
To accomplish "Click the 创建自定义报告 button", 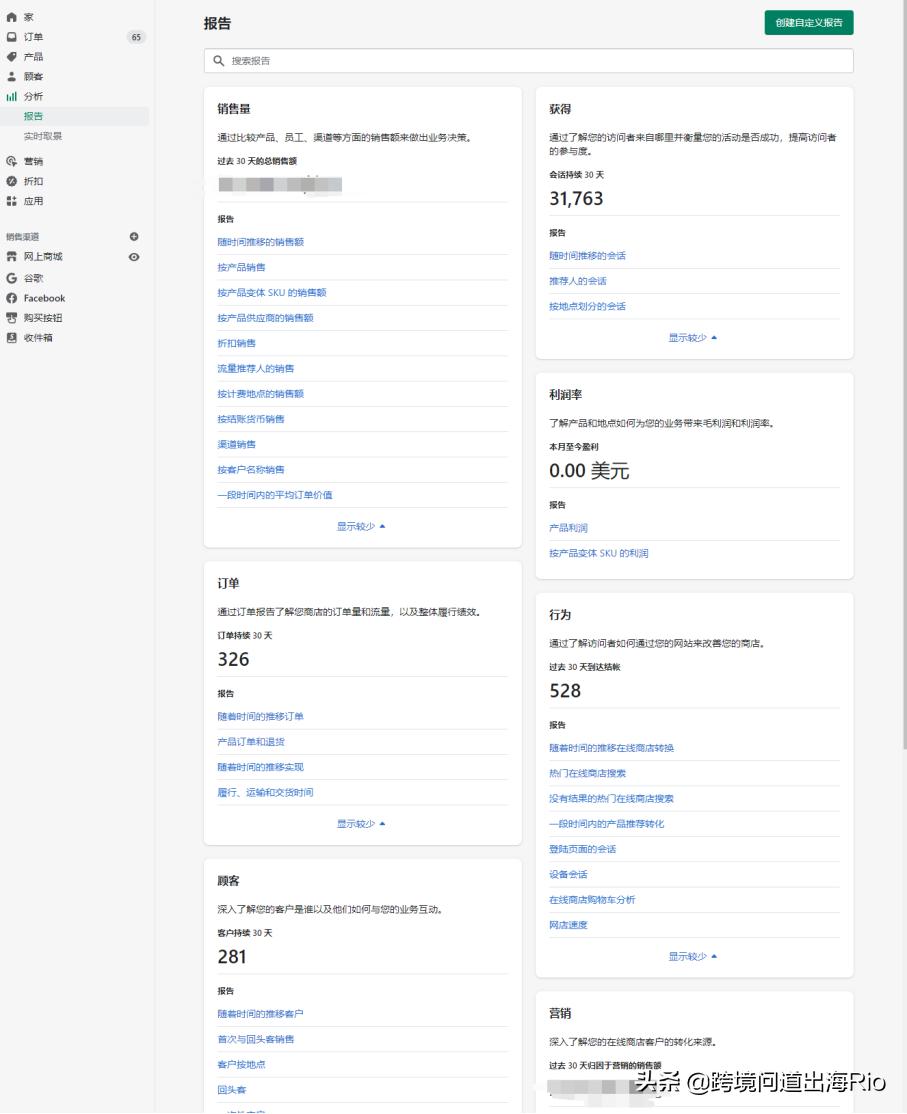I will click(808, 21).
